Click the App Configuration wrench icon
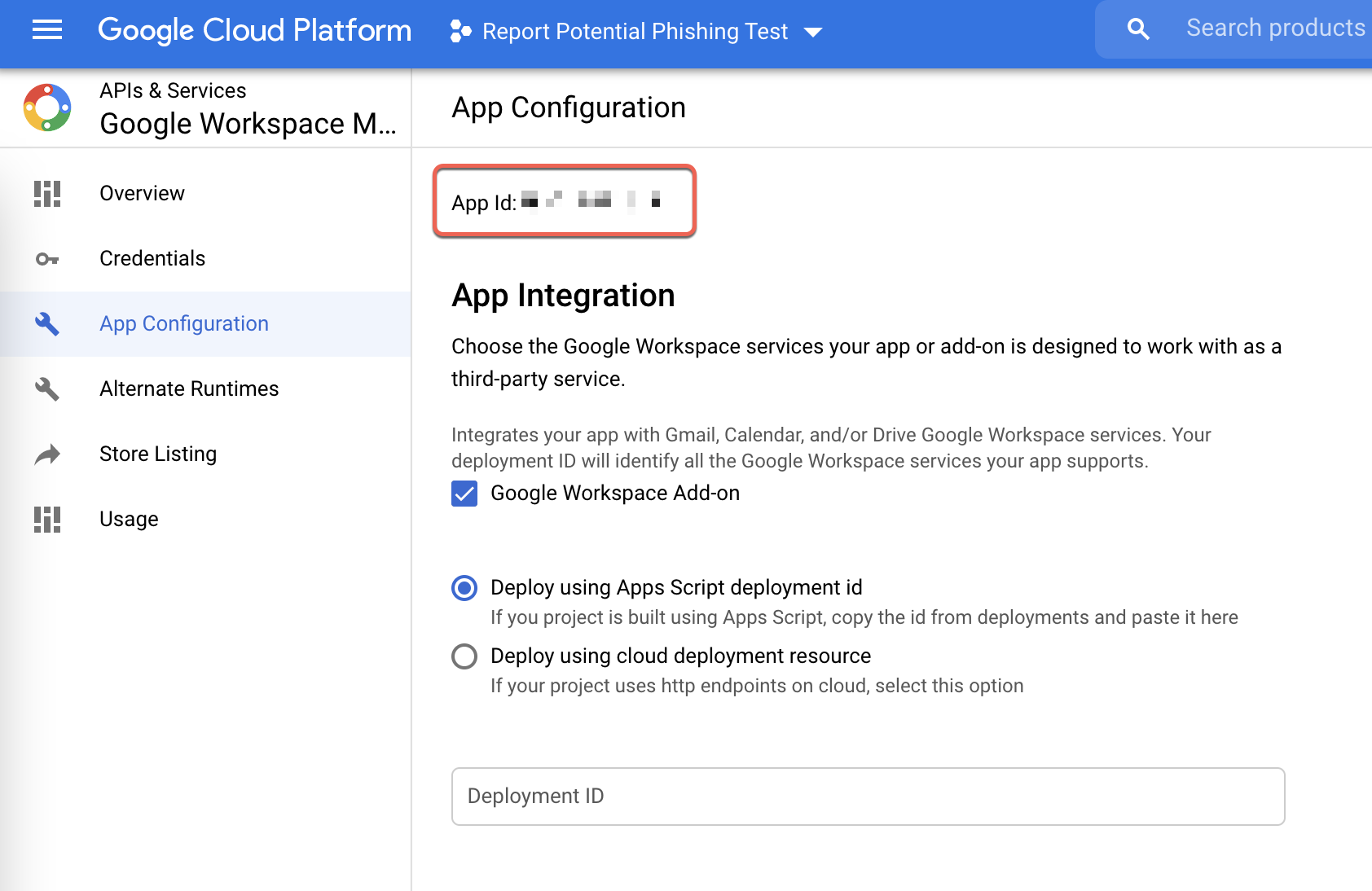 coord(47,324)
